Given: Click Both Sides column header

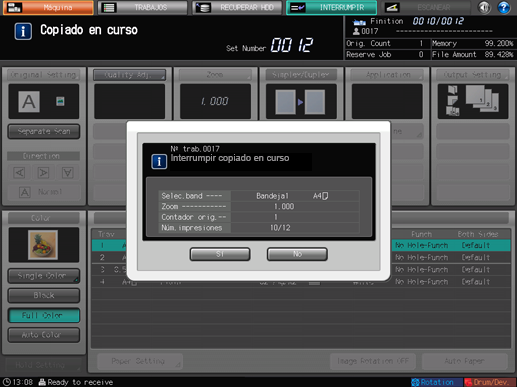Looking at the screenshot, I should [478, 234].
